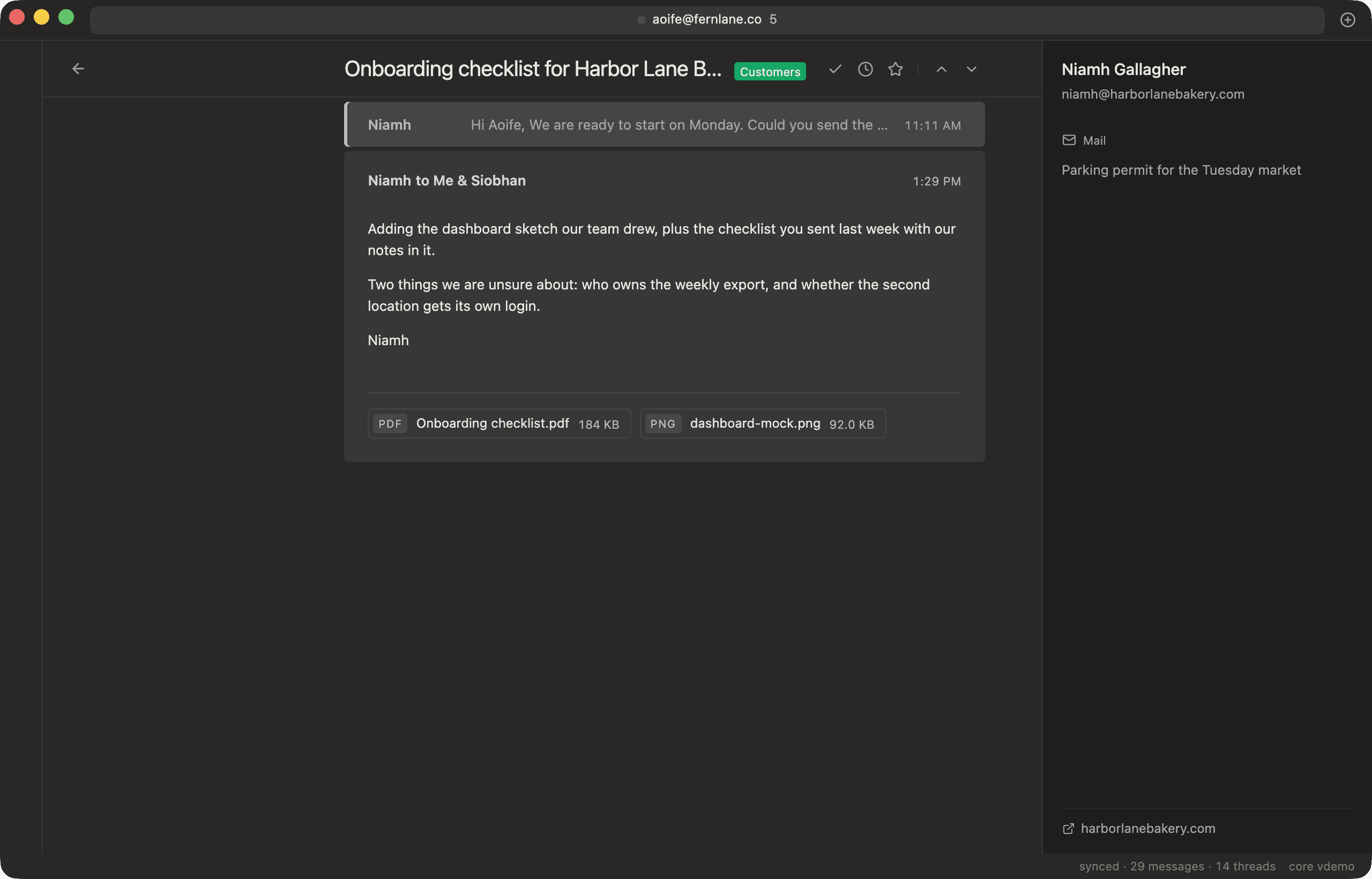Image resolution: width=1372 pixels, height=879 pixels.
Task: Click the PDF file type badge
Action: [390, 423]
